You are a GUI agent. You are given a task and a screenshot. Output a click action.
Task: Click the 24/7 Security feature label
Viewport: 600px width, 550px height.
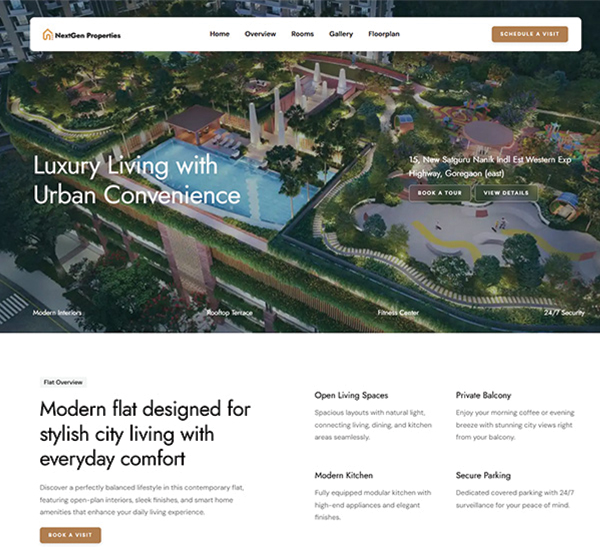tap(564, 313)
